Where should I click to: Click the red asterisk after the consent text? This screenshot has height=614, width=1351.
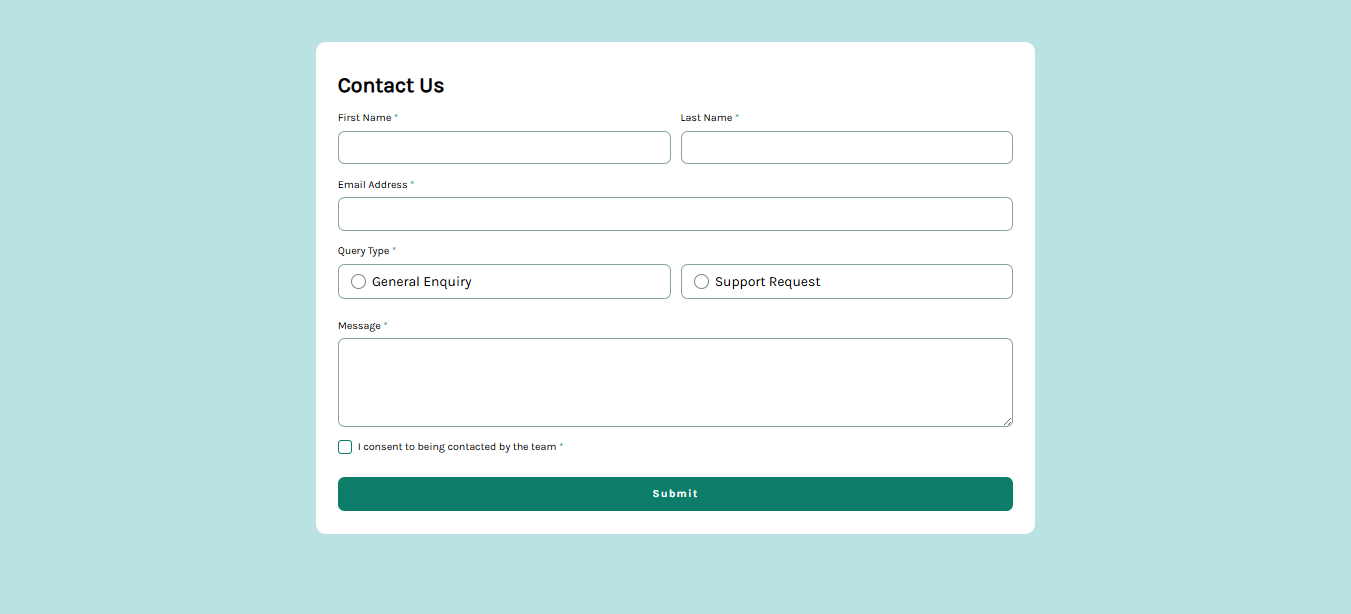561,446
